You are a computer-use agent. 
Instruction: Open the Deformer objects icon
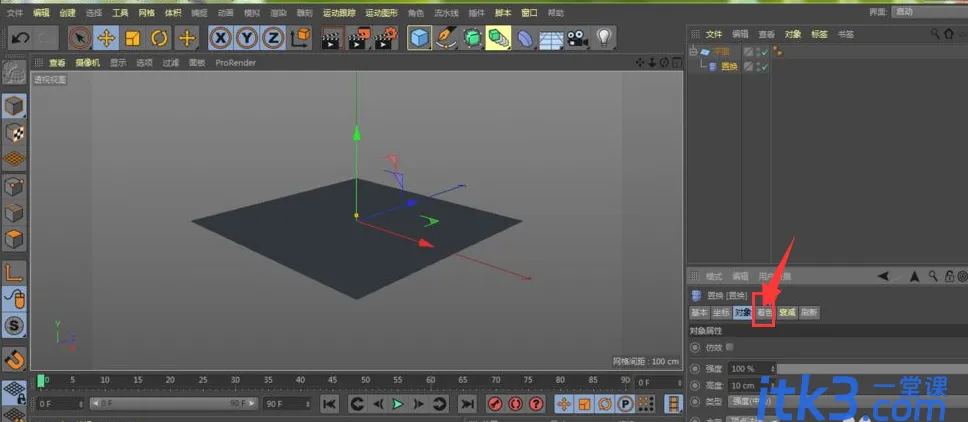click(x=524, y=38)
